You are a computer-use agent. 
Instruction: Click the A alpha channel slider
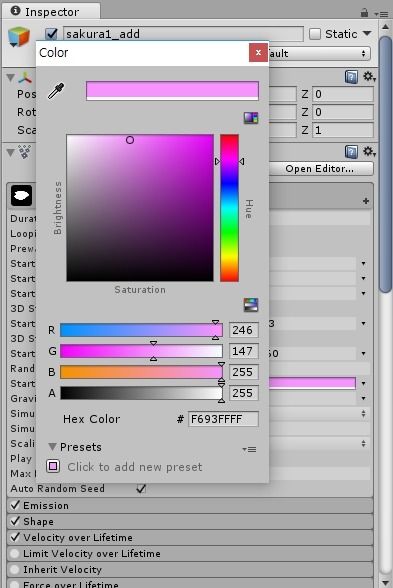click(x=141, y=393)
